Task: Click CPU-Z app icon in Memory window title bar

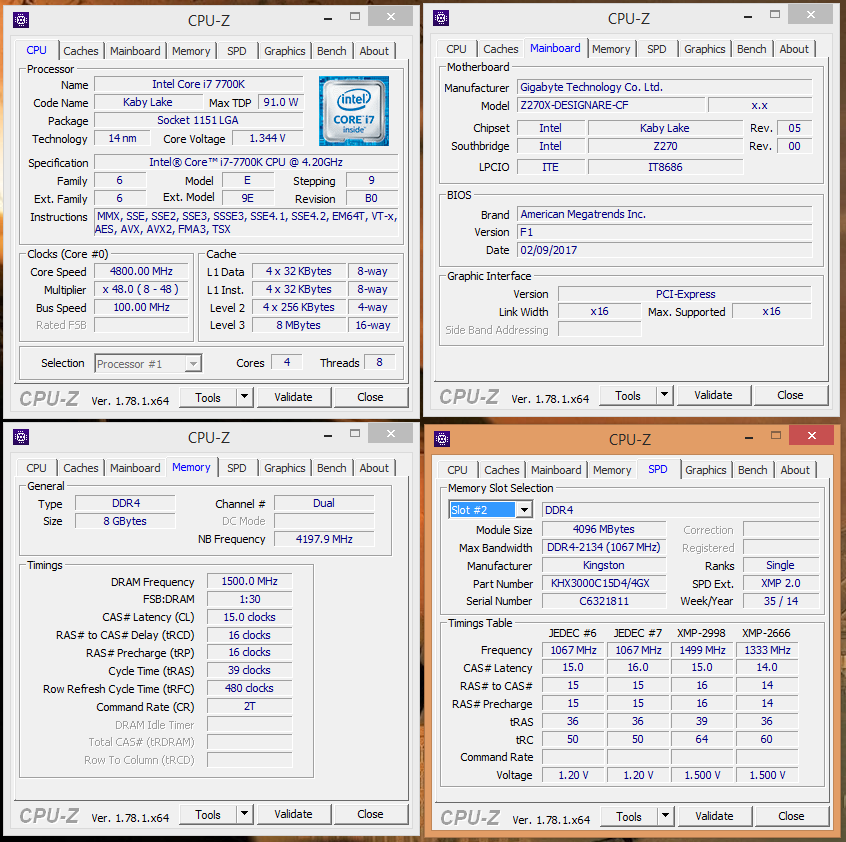Action: [21, 437]
